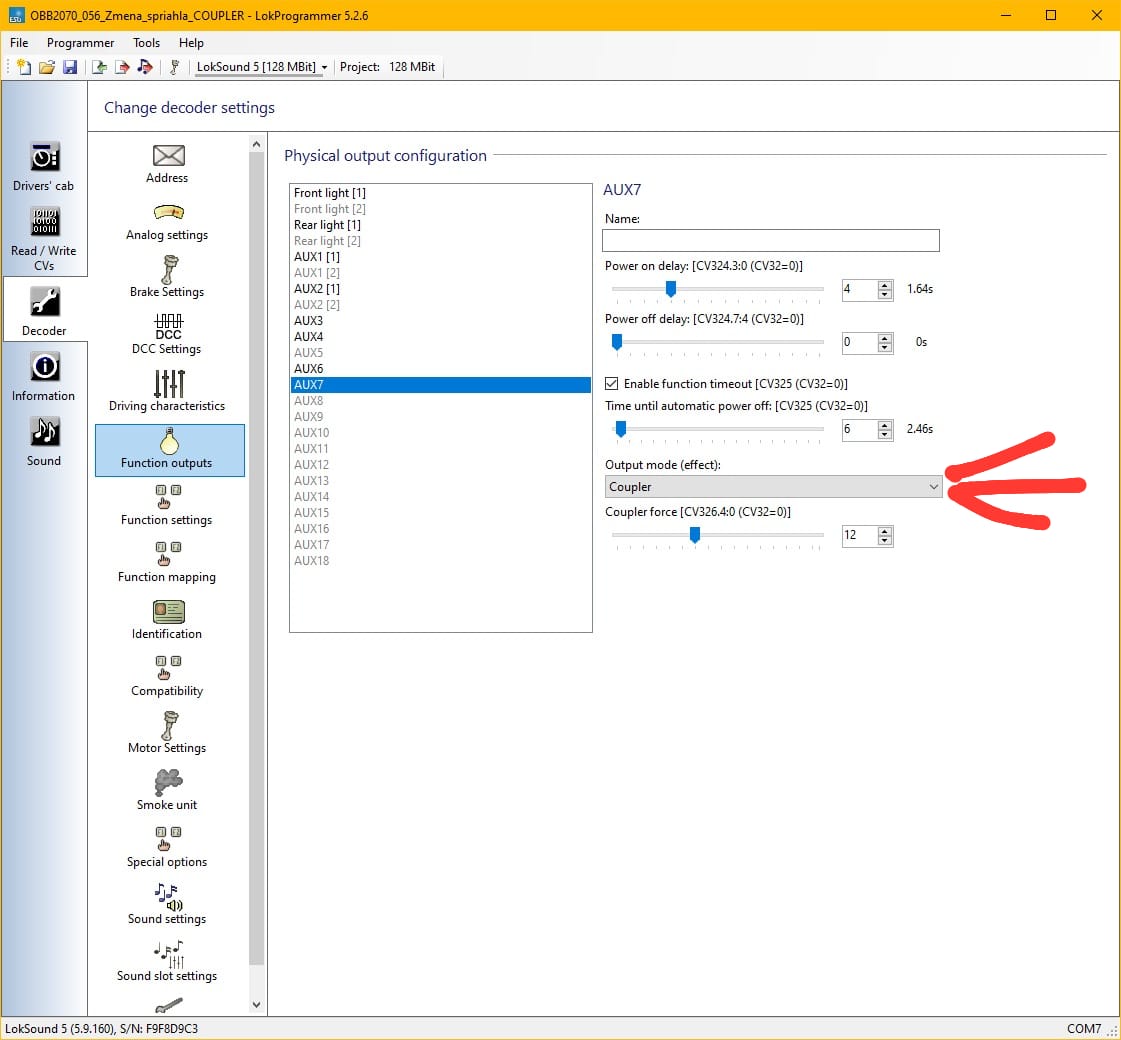The width and height of the screenshot is (1121, 1040).
Task: Open the Sound section in sidebar
Action: pyautogui.click(x=44, y=441)
